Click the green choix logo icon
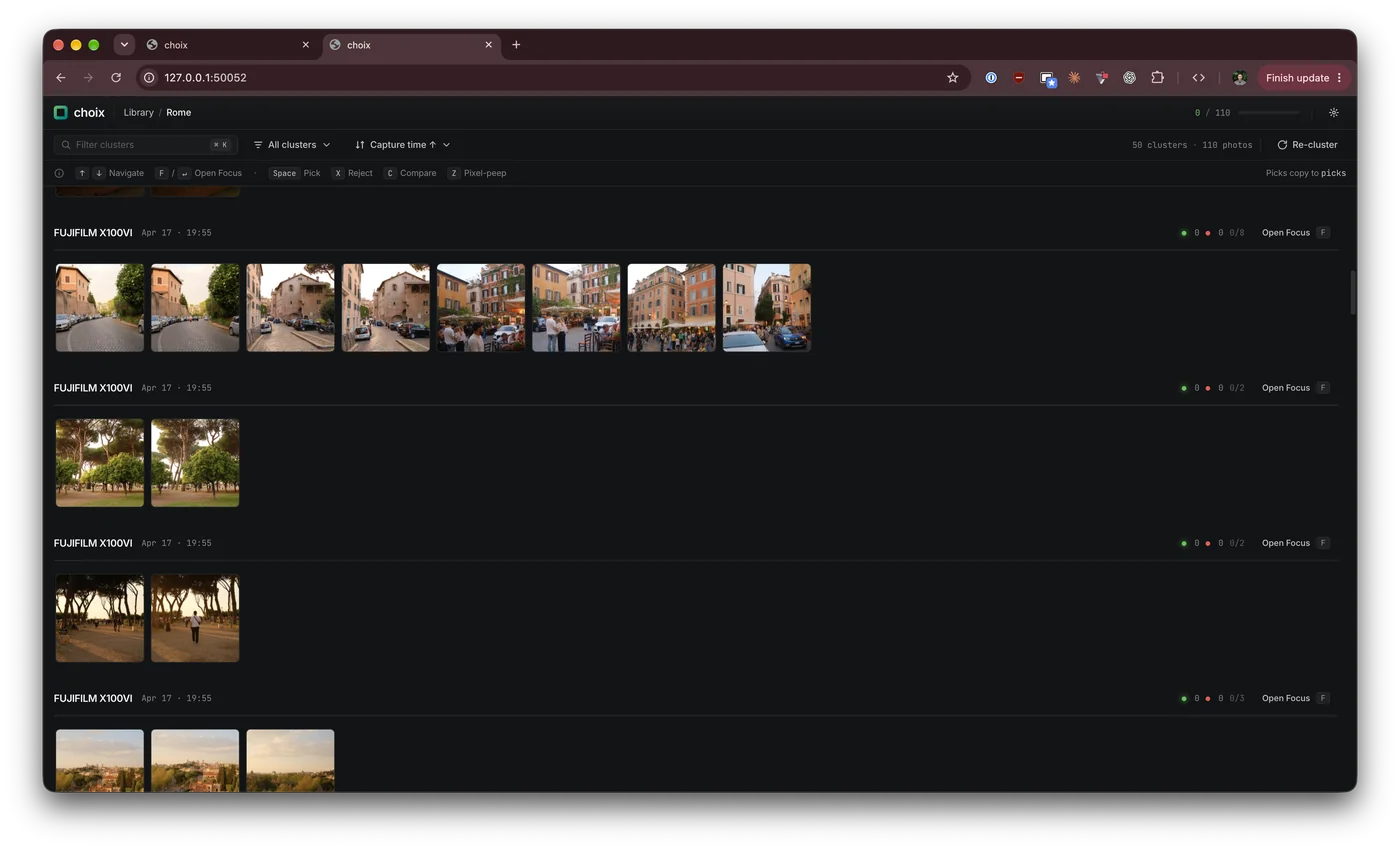Screen dimensions: 1400x849 point(61,113)
